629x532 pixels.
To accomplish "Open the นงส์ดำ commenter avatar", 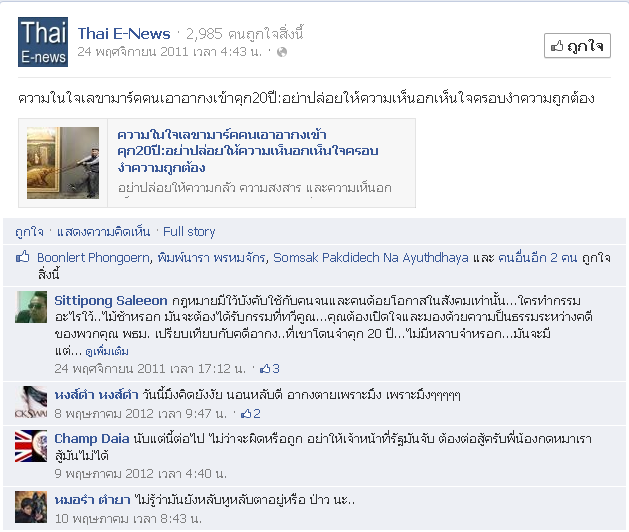I will [31, 402].
